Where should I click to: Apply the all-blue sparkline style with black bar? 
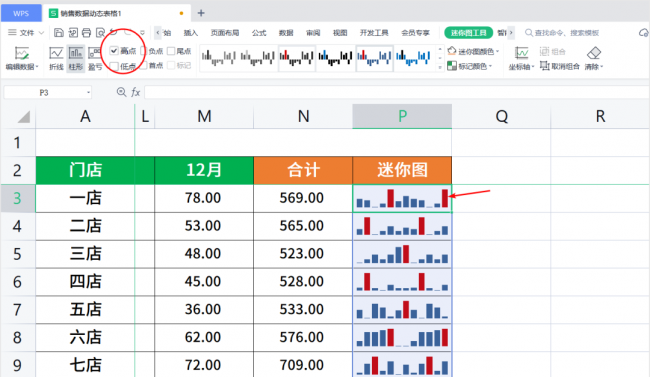[x=412, y=58]
